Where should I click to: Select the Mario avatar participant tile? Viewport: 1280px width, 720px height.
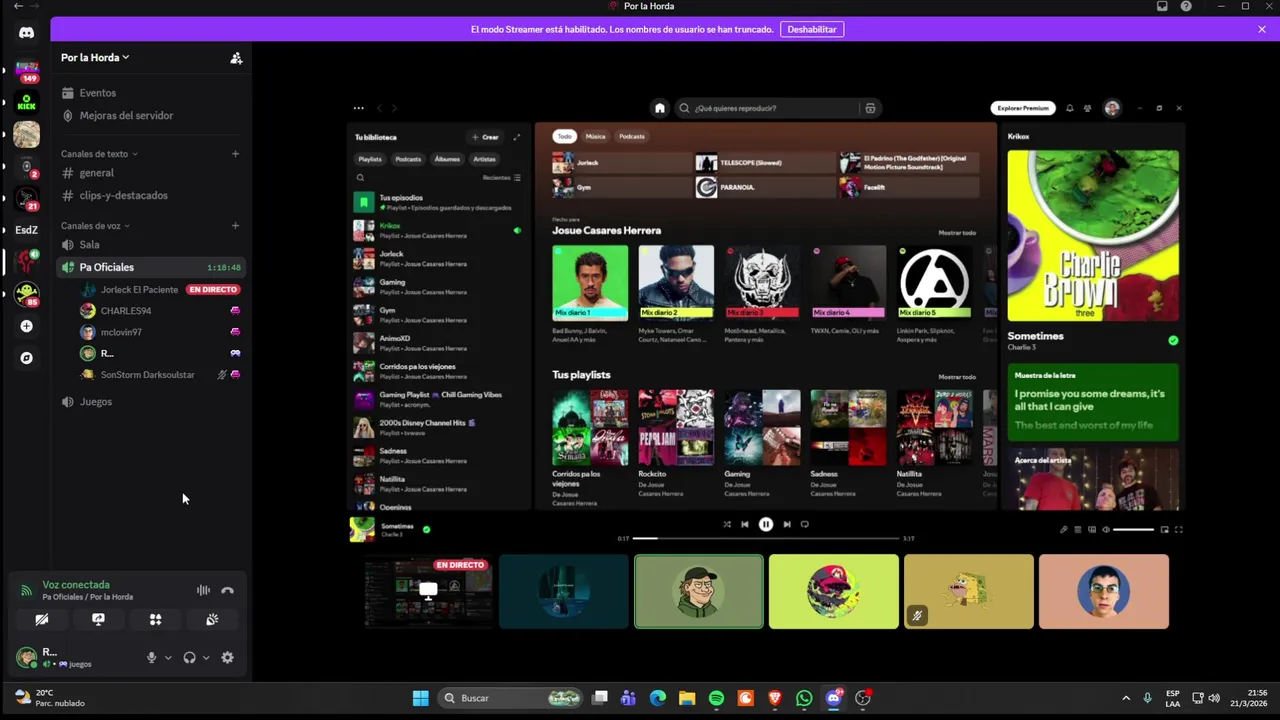[x=833, y=592]
